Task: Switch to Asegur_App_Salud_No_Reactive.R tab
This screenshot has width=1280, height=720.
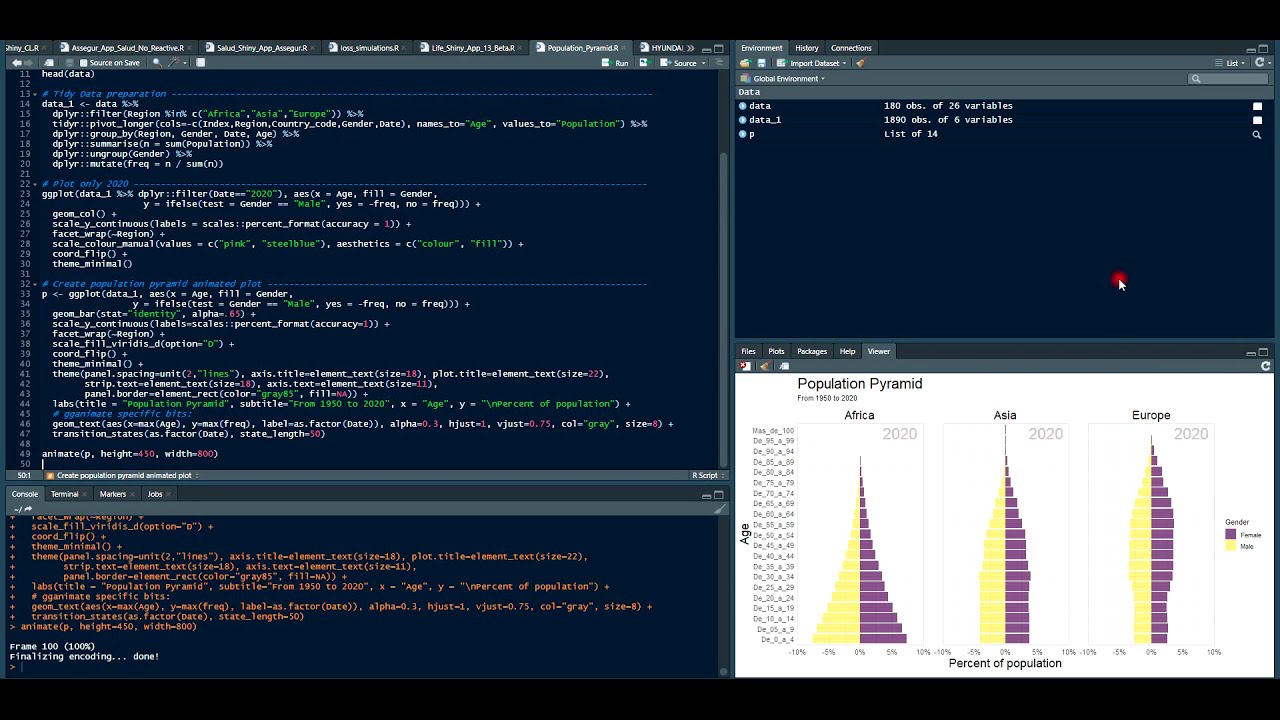Action: 121,48
